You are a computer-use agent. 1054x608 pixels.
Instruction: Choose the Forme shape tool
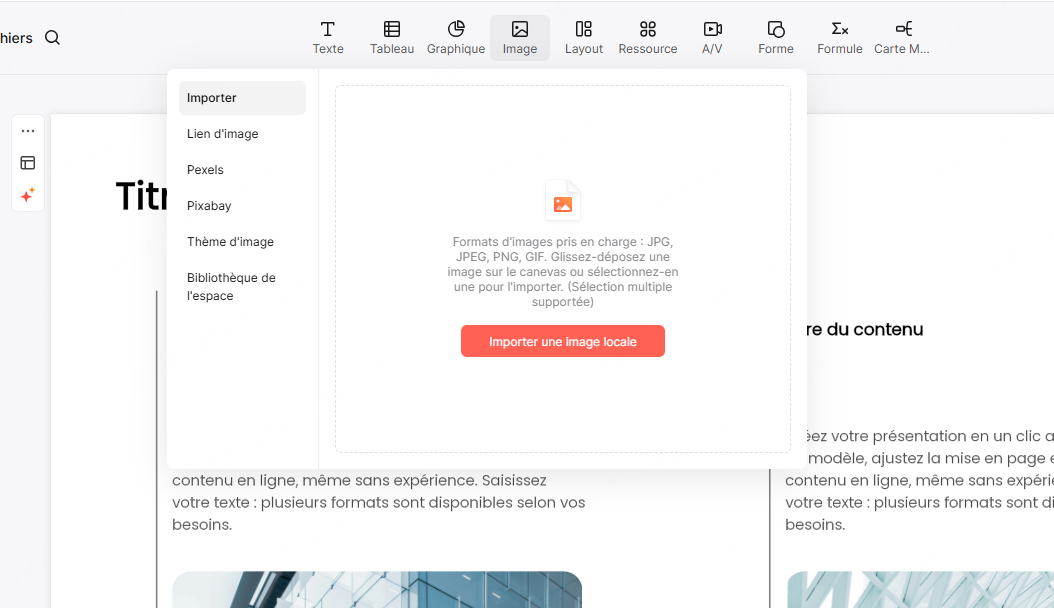point(776,38)
